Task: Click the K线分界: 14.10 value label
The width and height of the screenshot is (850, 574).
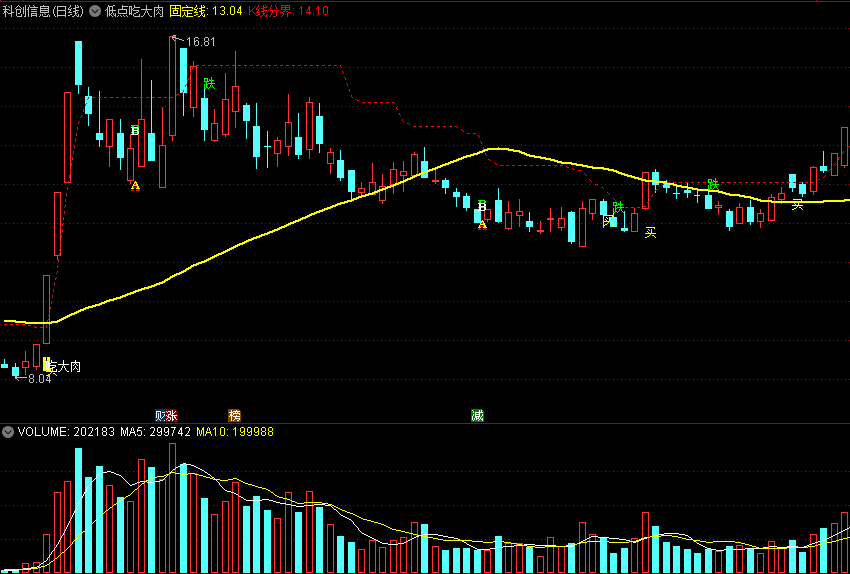Action: [288, 11]
